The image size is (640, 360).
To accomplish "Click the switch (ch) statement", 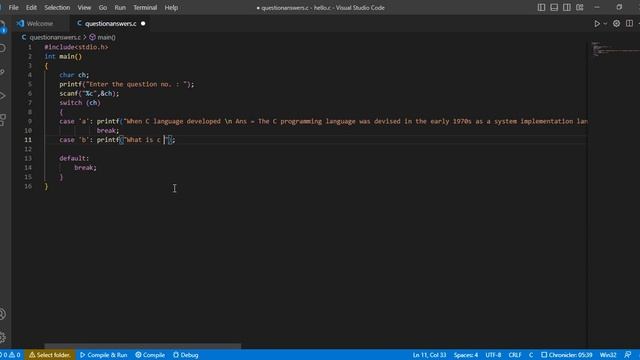I will pos(80,102).
